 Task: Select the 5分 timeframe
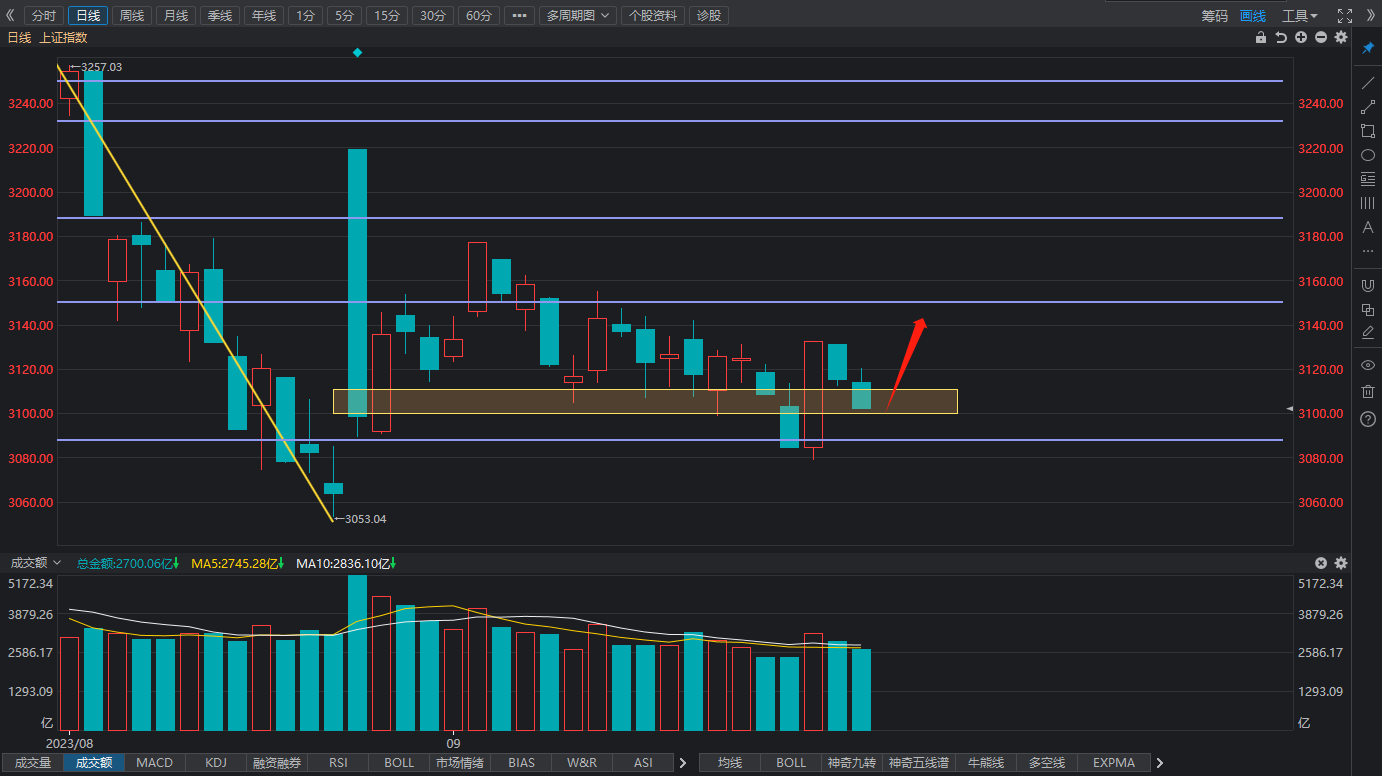tap(344, 16)
